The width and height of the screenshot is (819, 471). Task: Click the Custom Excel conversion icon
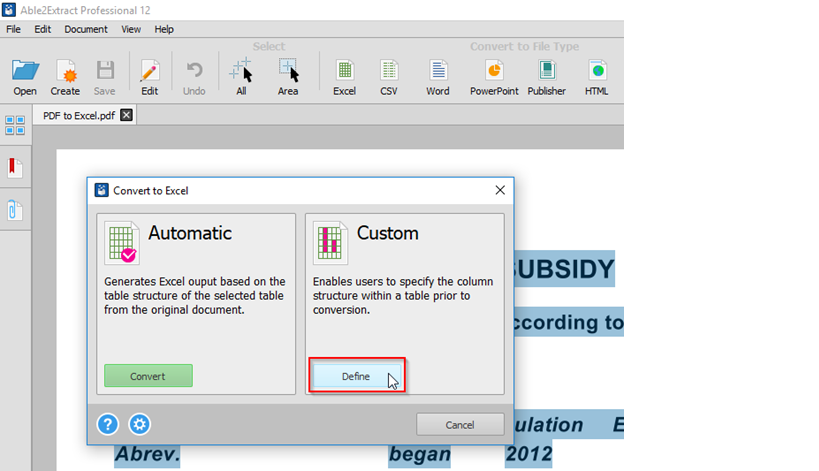pos(330,243)
